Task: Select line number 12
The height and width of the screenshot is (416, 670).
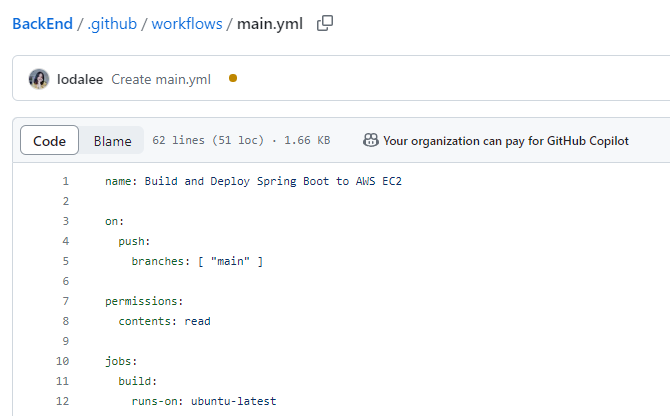Action: tap(62, 401)
